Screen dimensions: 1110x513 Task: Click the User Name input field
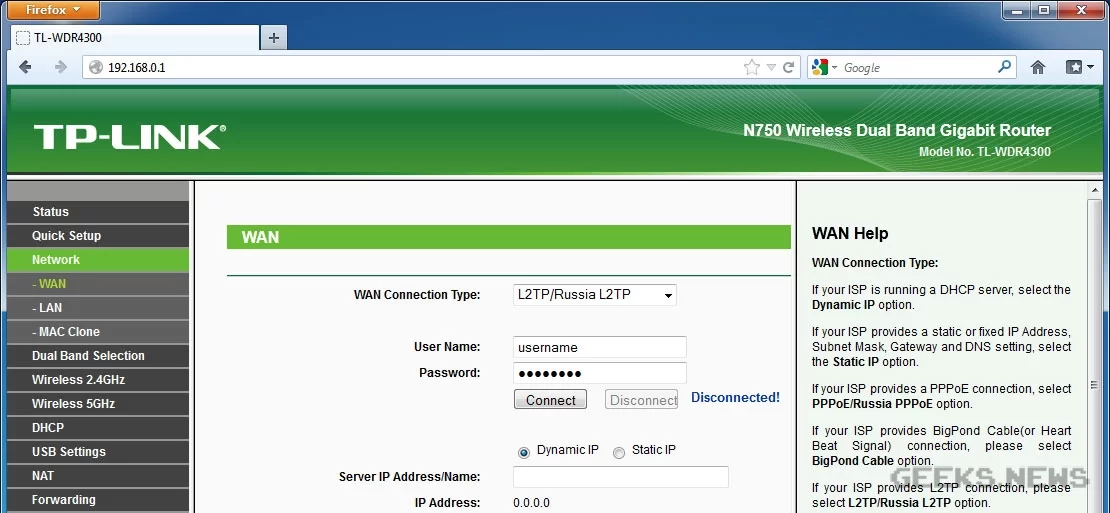click(599, 347)
